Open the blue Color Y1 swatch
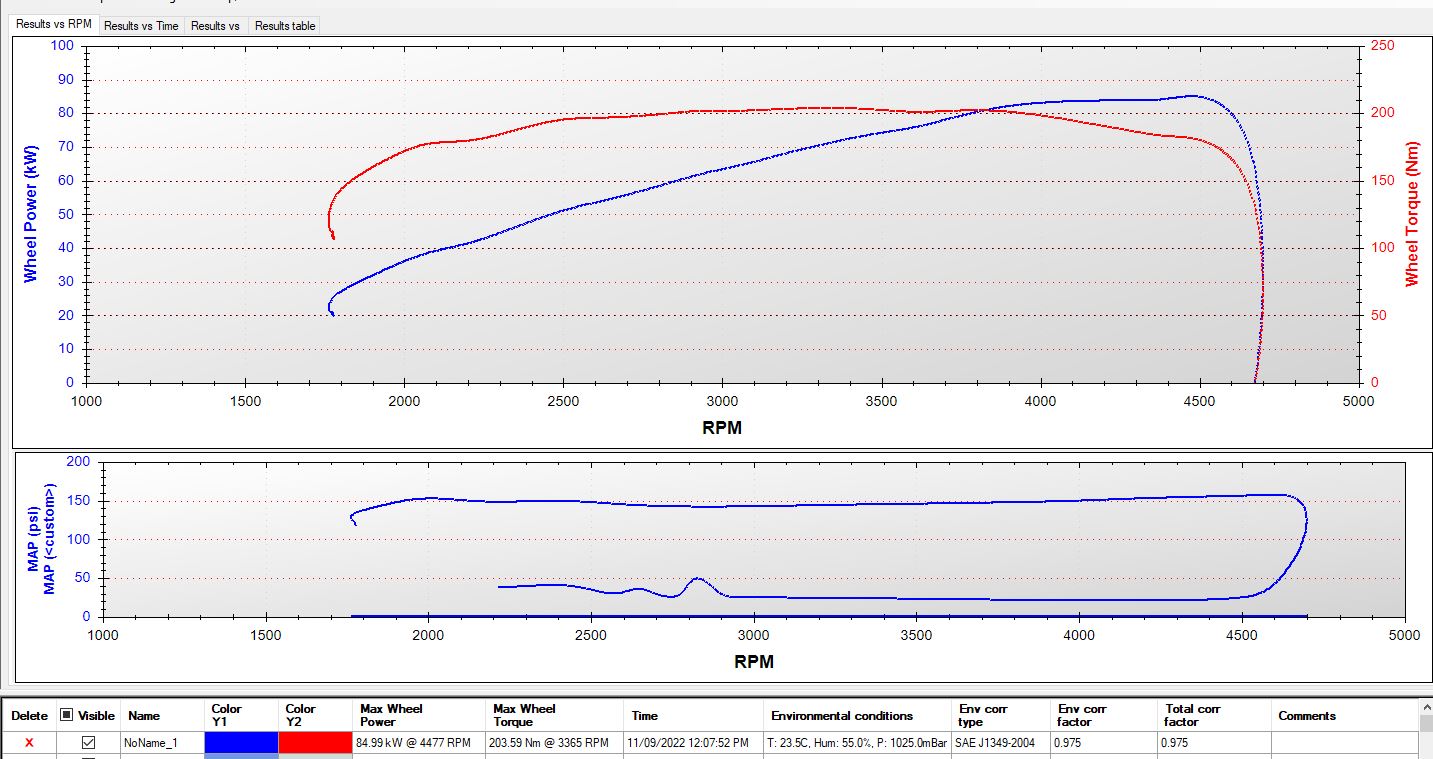The height and width of the screenshot is (759, 1433). pyautogui.click(x=241, y=742)
